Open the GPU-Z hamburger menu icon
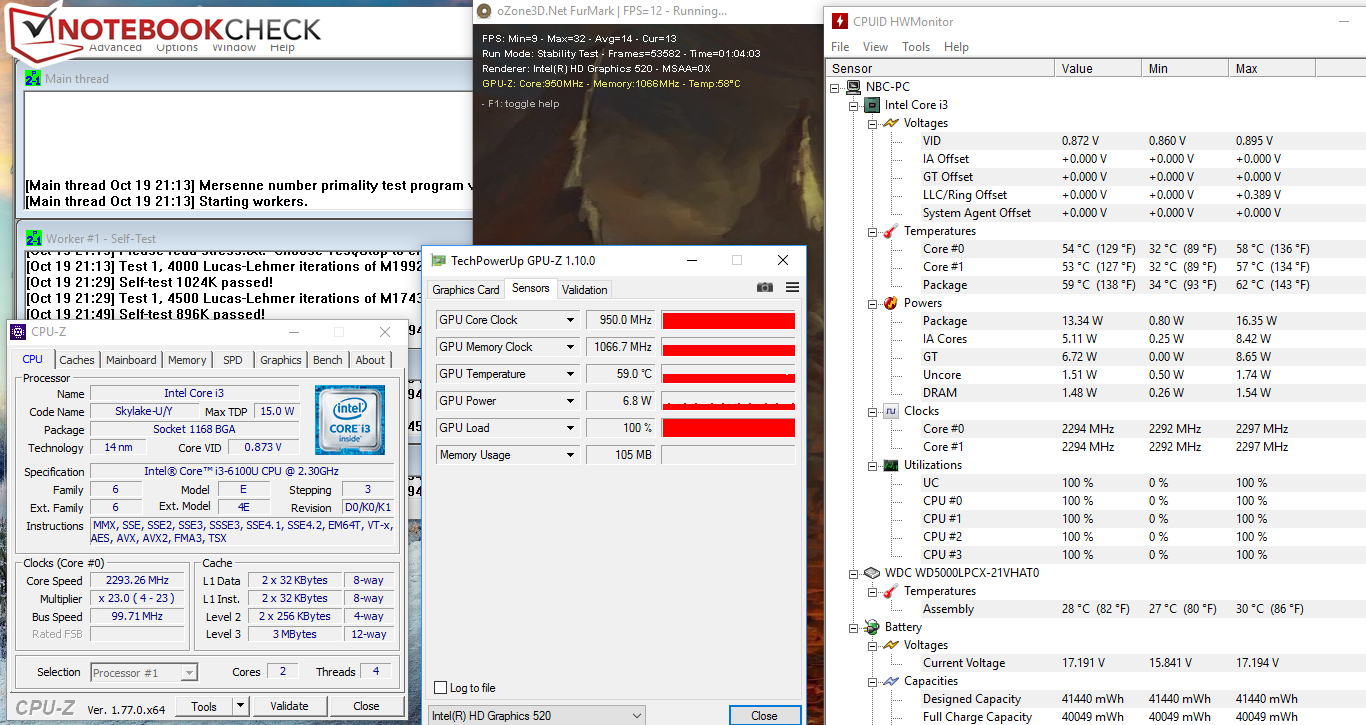1366x725 pixels. pos(792,288)
